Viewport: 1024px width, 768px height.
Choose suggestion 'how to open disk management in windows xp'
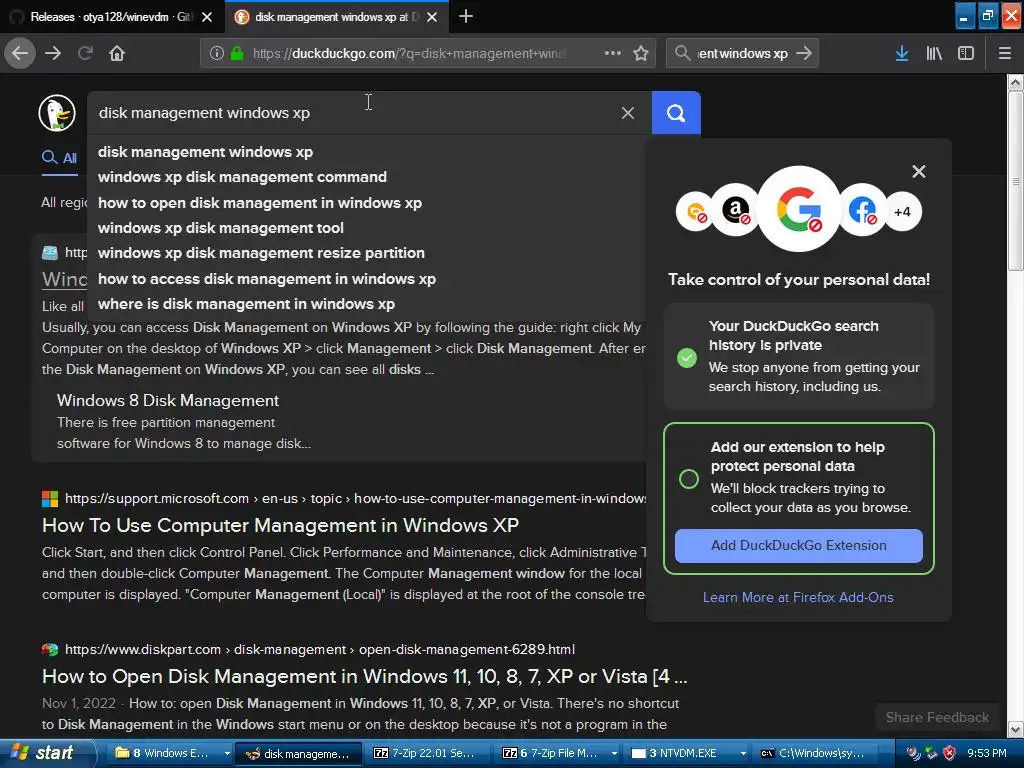260,202
